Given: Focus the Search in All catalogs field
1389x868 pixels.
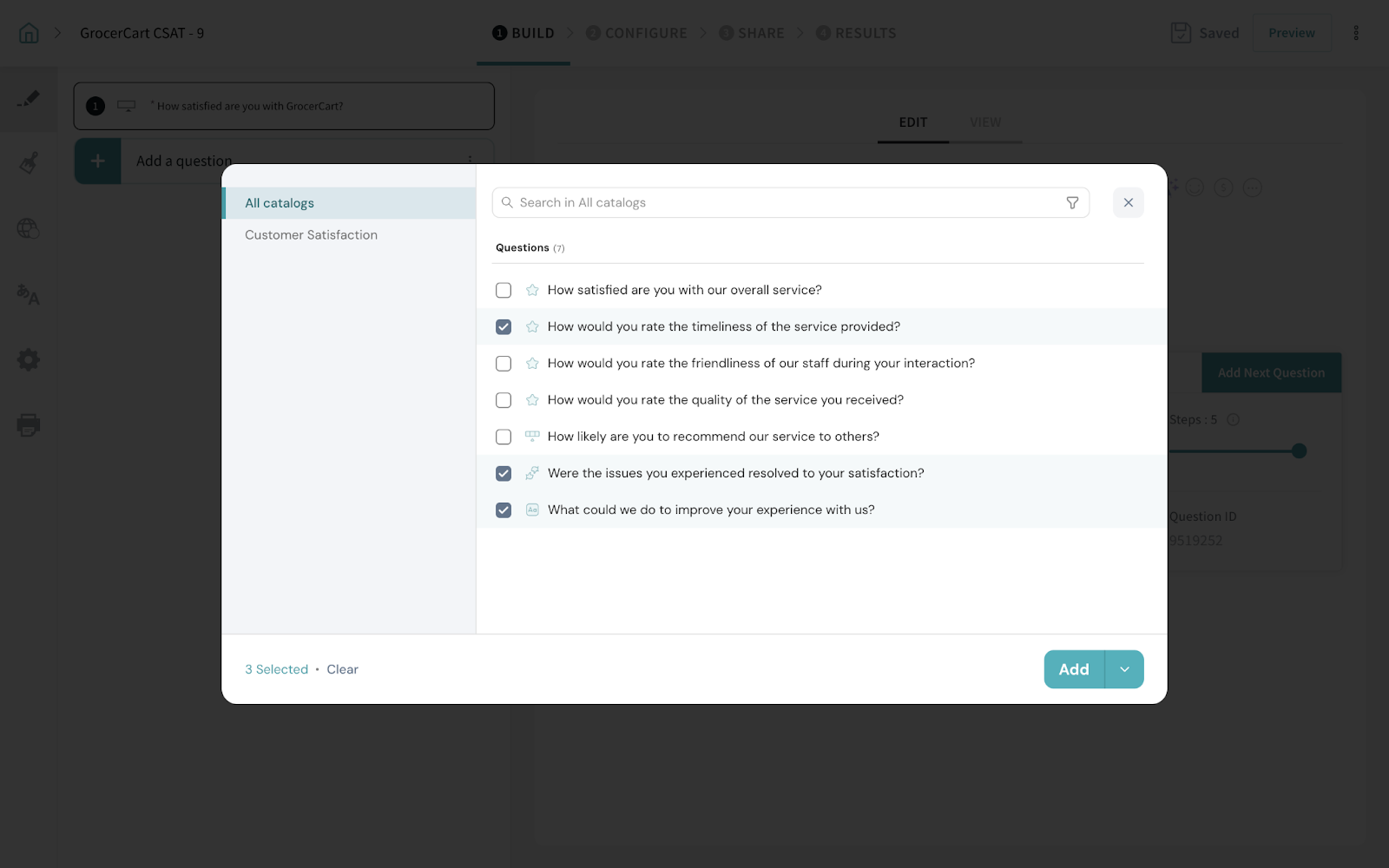Looking at the screenshot, I should pyautogui.click(x=781, y=203).
